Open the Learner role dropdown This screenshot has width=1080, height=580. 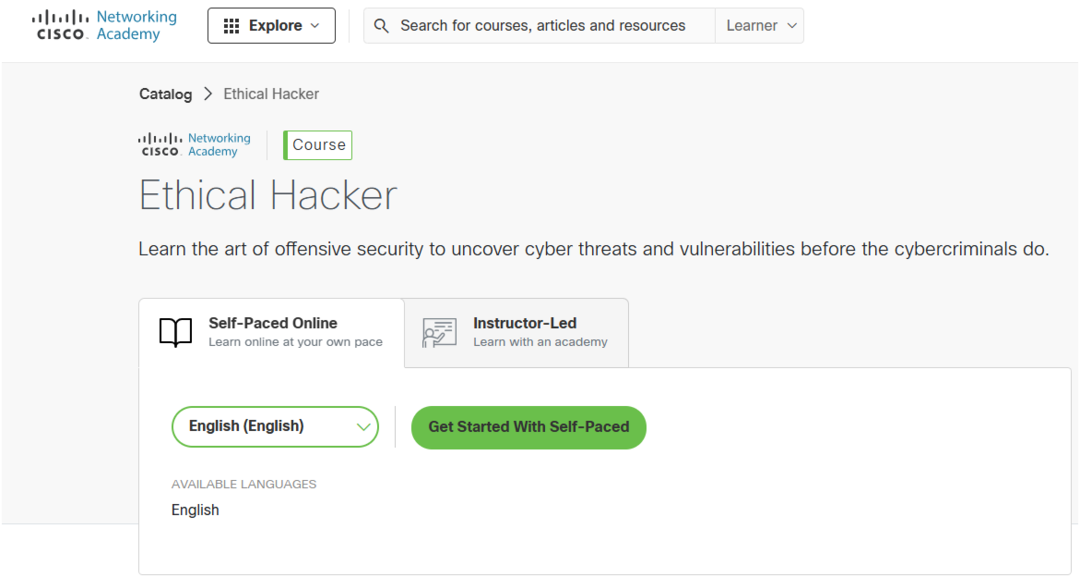tap(760, 26)
